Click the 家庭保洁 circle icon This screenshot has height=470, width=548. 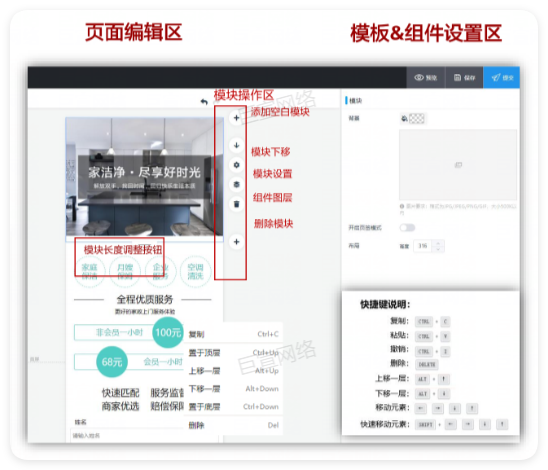tap(90, 272)
